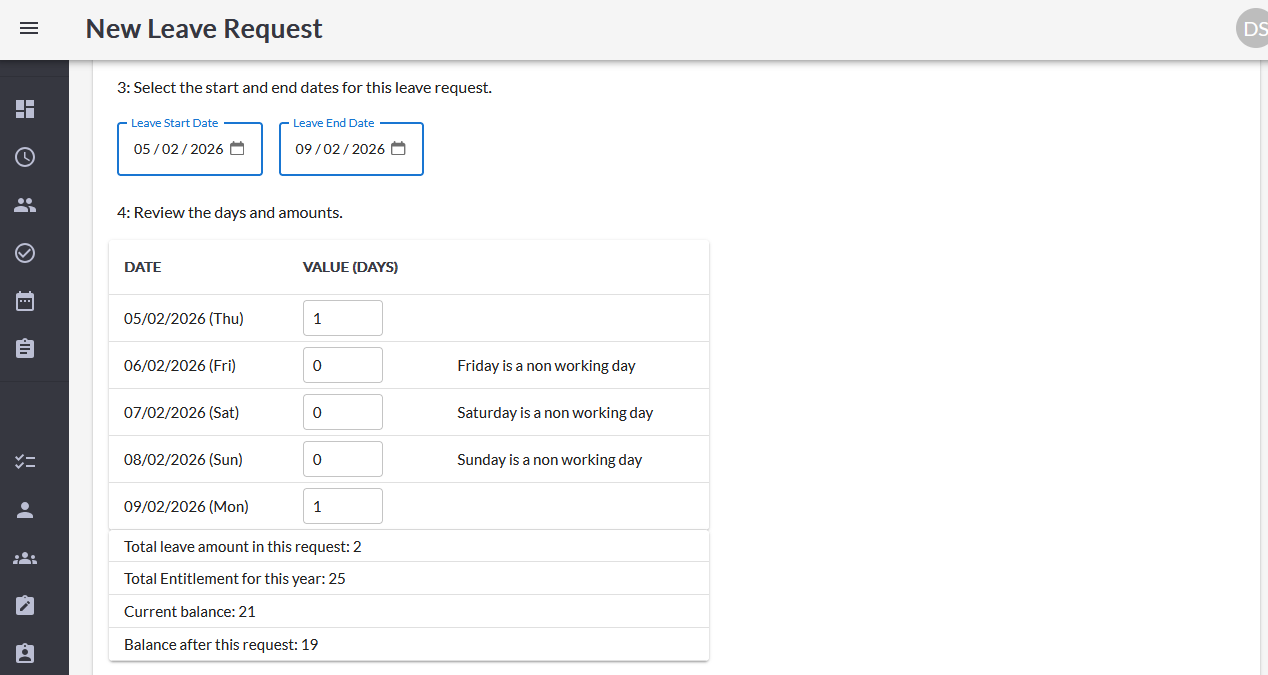The image size is (1268, 675).
Task: Open the checklist icon in sidebar
Action: [25, 462]
